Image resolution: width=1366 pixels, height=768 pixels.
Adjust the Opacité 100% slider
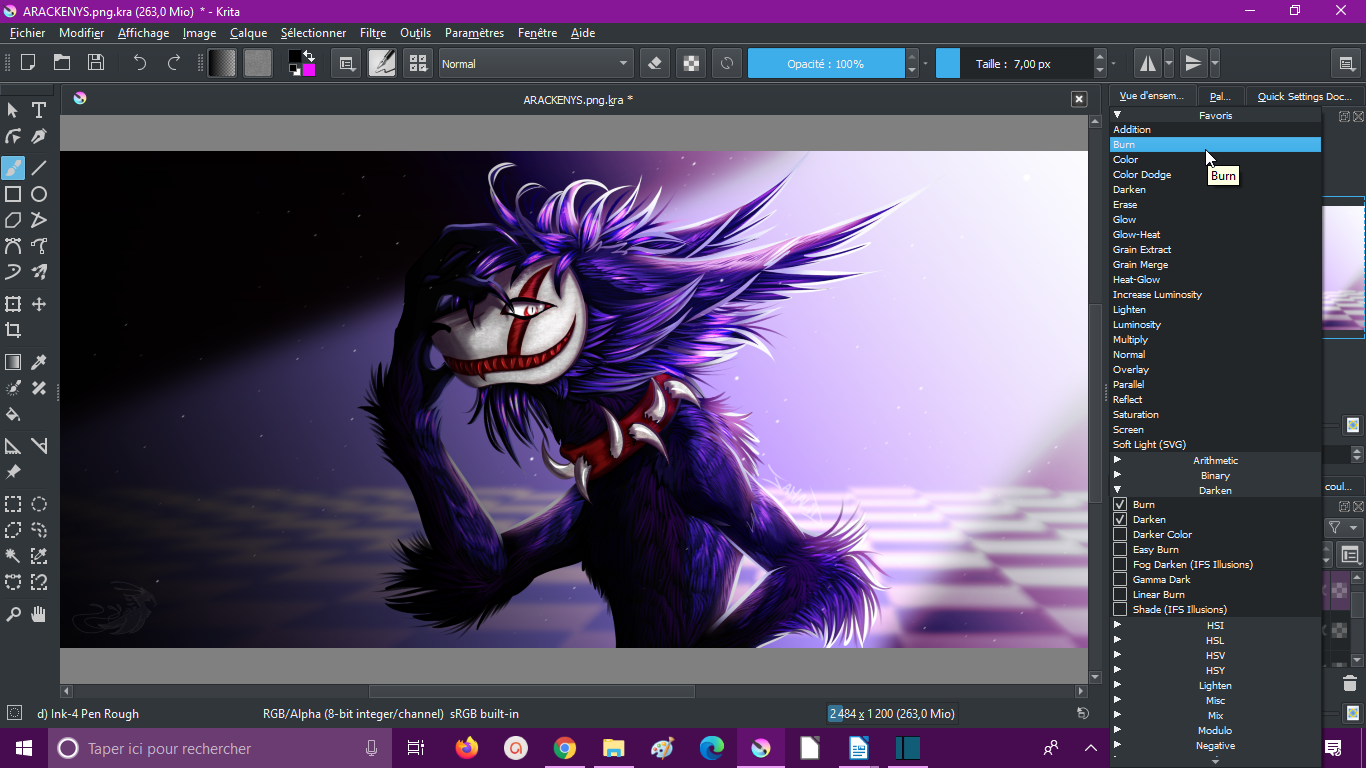tap(826, 63)
